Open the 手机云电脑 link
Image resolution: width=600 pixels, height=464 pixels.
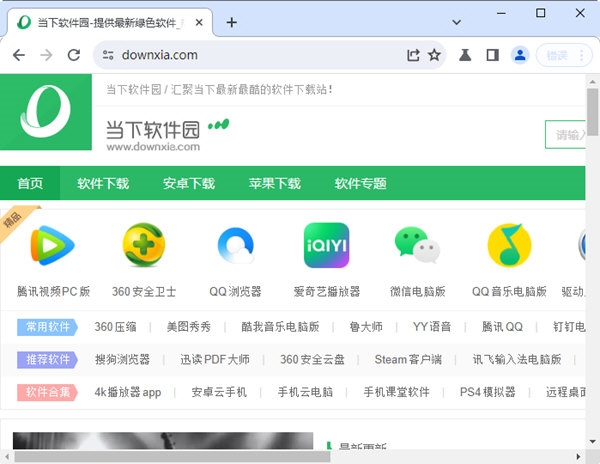pyautogui.click(x=305, y=392)
